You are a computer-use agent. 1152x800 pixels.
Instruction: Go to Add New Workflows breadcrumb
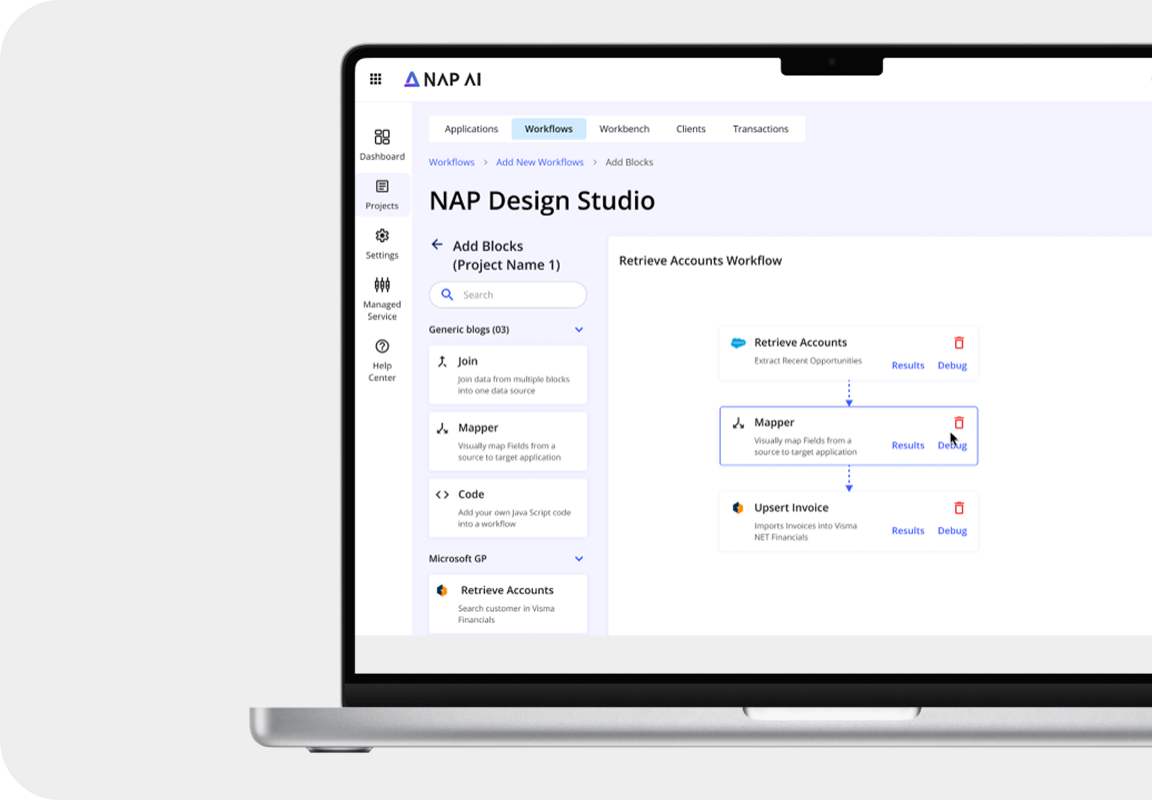539,162
